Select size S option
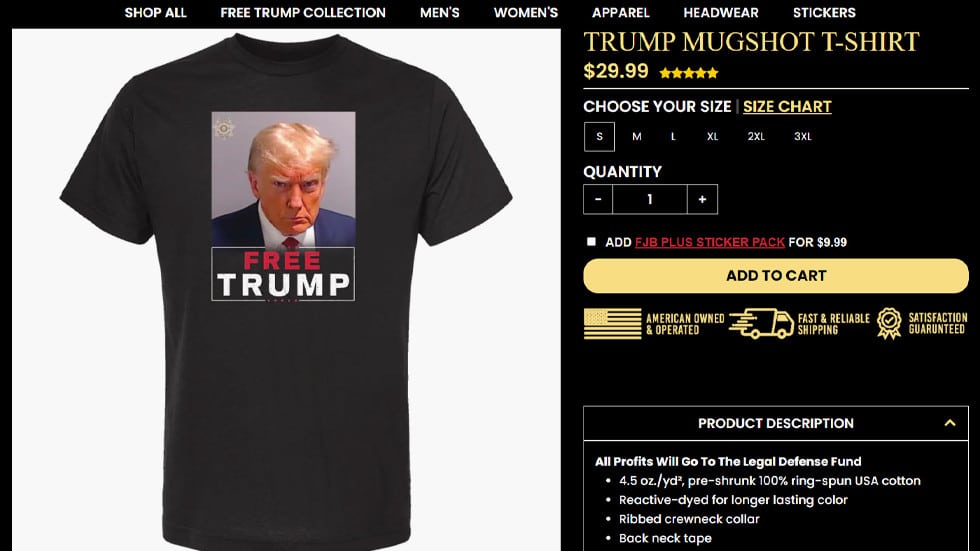 coord(599,137)
